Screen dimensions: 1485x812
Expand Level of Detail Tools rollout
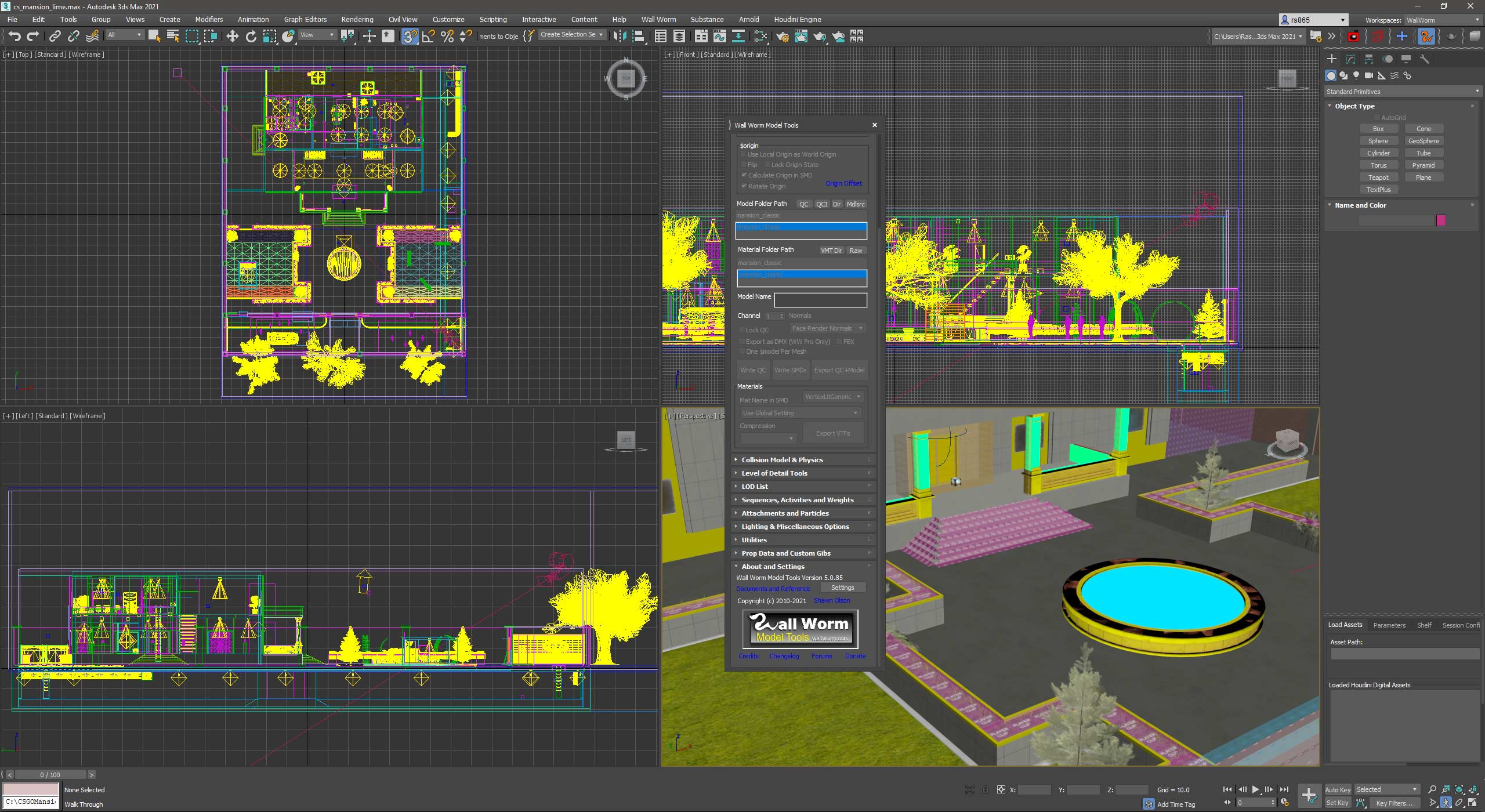(803, 473)
